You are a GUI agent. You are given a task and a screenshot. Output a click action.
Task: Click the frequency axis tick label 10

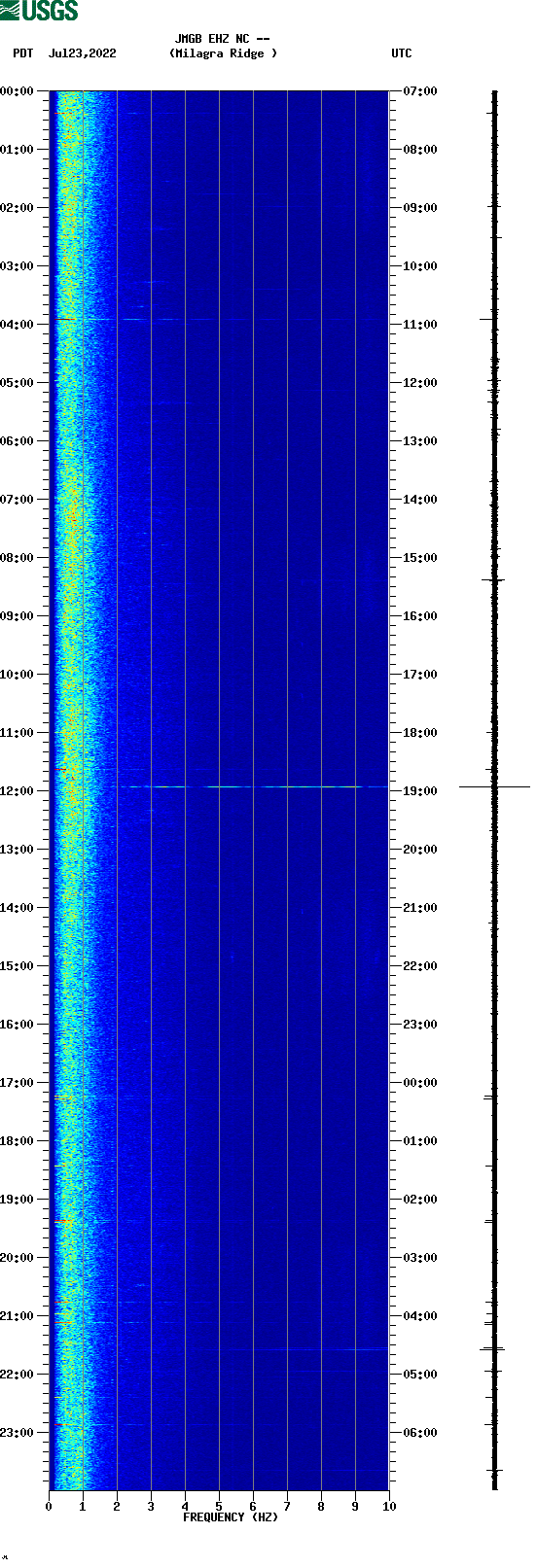(389, 1507)
